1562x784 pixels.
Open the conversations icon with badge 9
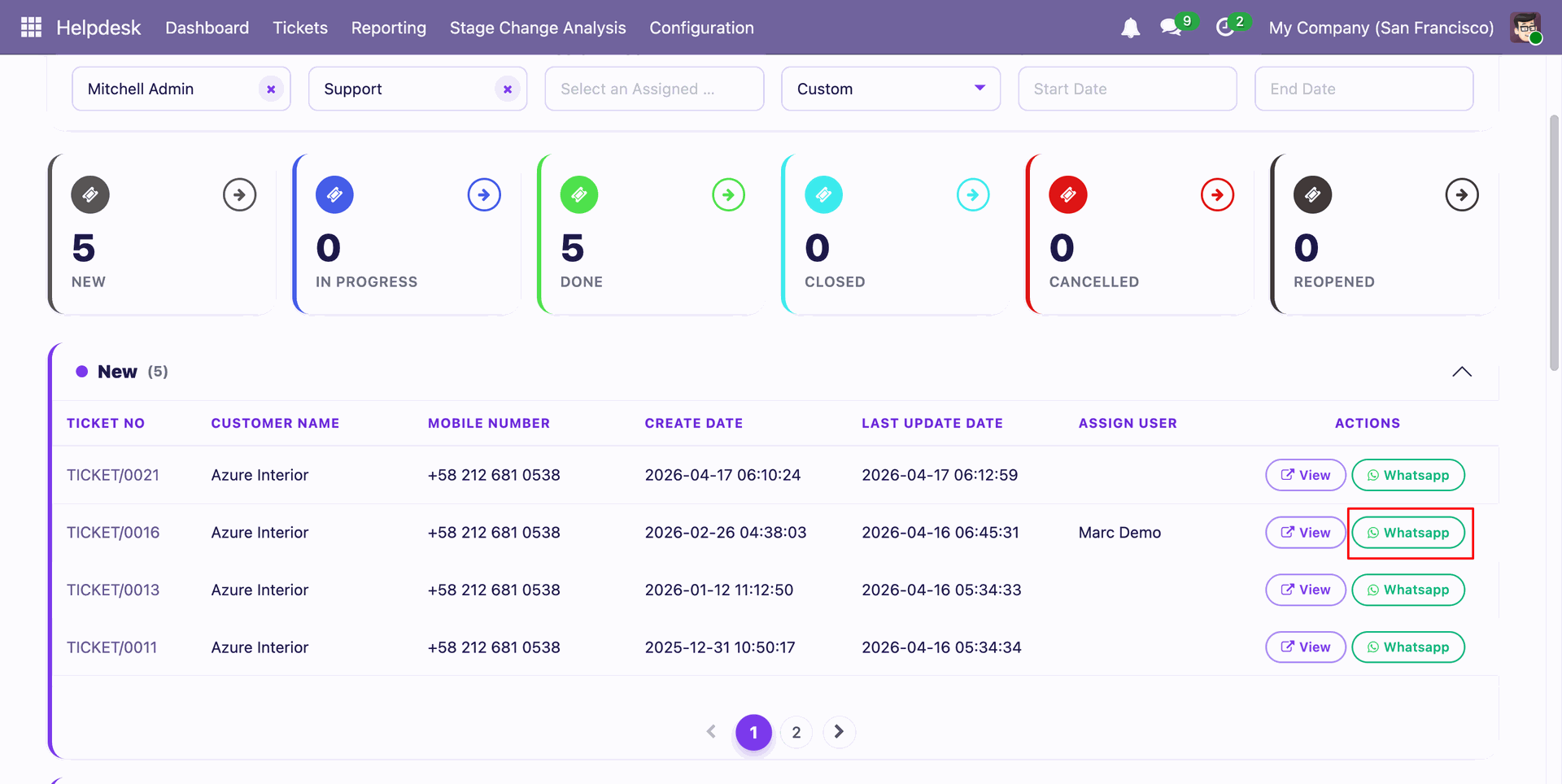click(1171, 28)
